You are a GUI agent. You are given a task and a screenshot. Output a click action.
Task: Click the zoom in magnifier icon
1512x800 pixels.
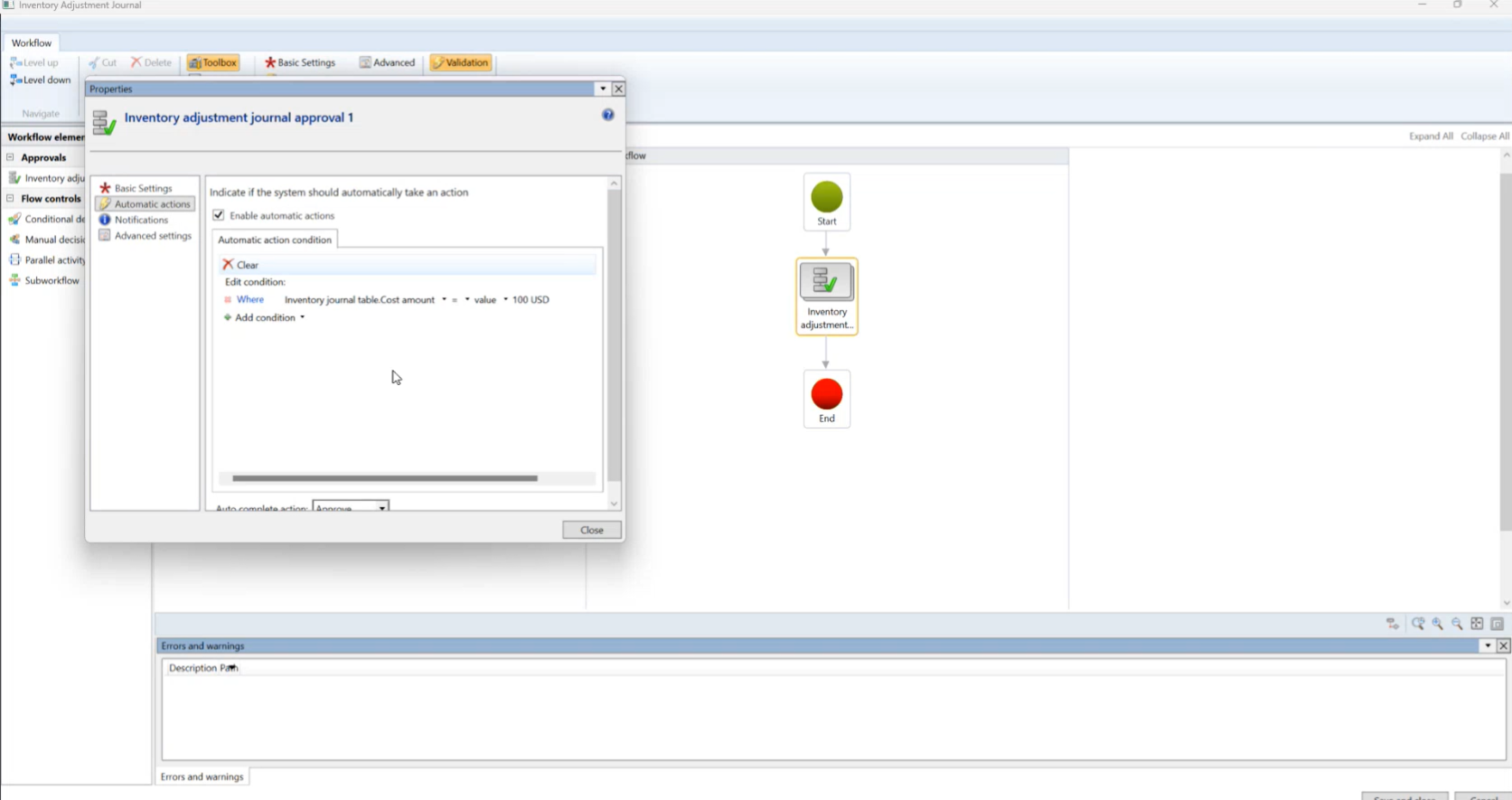pyautogui.click(x=1438, y=624)
